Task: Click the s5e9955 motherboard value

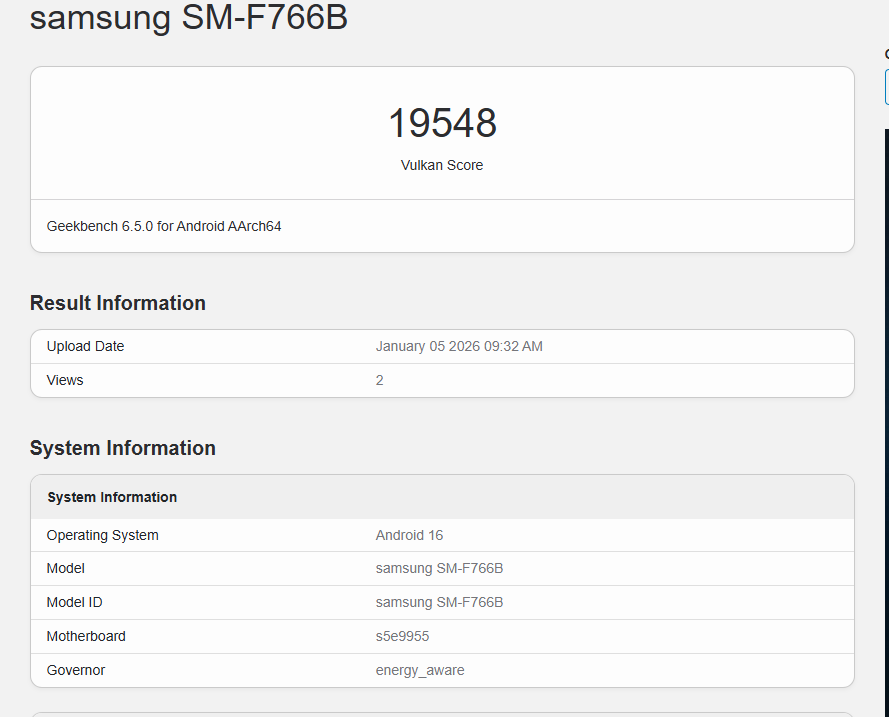Action: point(402,636)
